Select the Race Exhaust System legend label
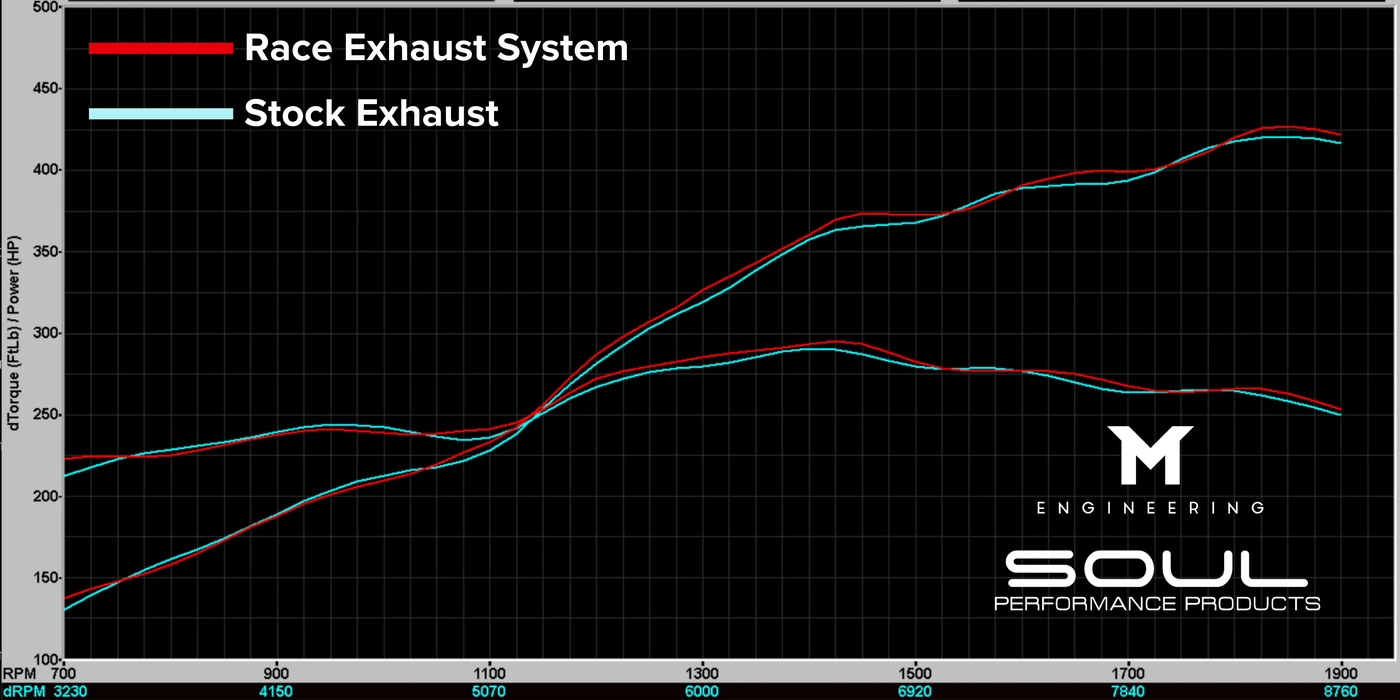This screenshot has width=1400, height=700. [x=436, y=48]
